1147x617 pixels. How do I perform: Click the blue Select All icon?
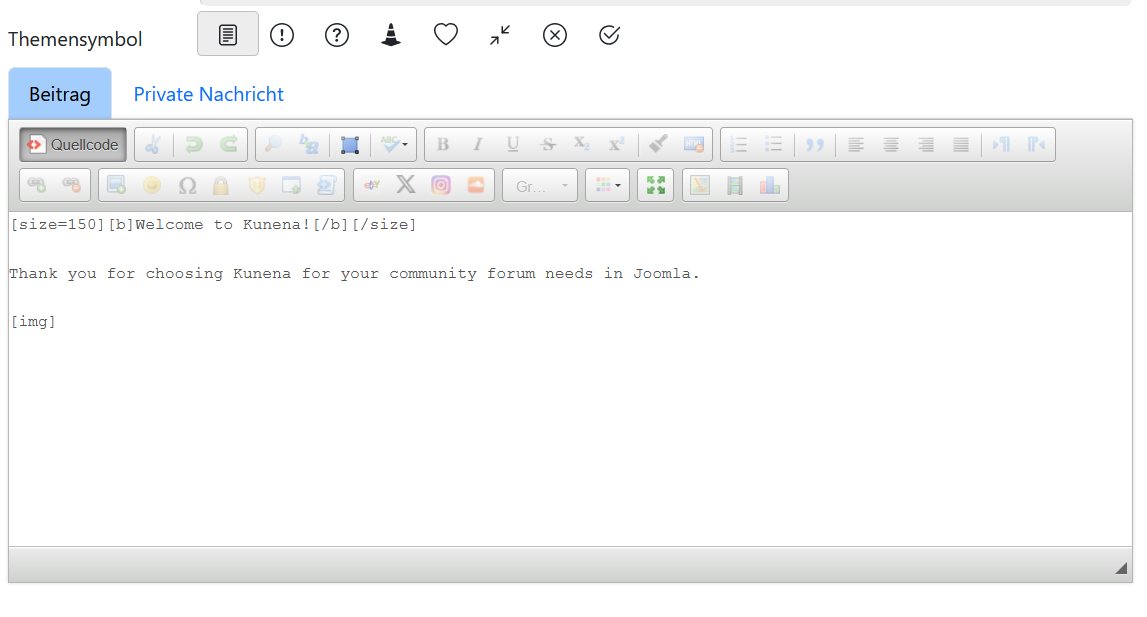pos(349,145)
